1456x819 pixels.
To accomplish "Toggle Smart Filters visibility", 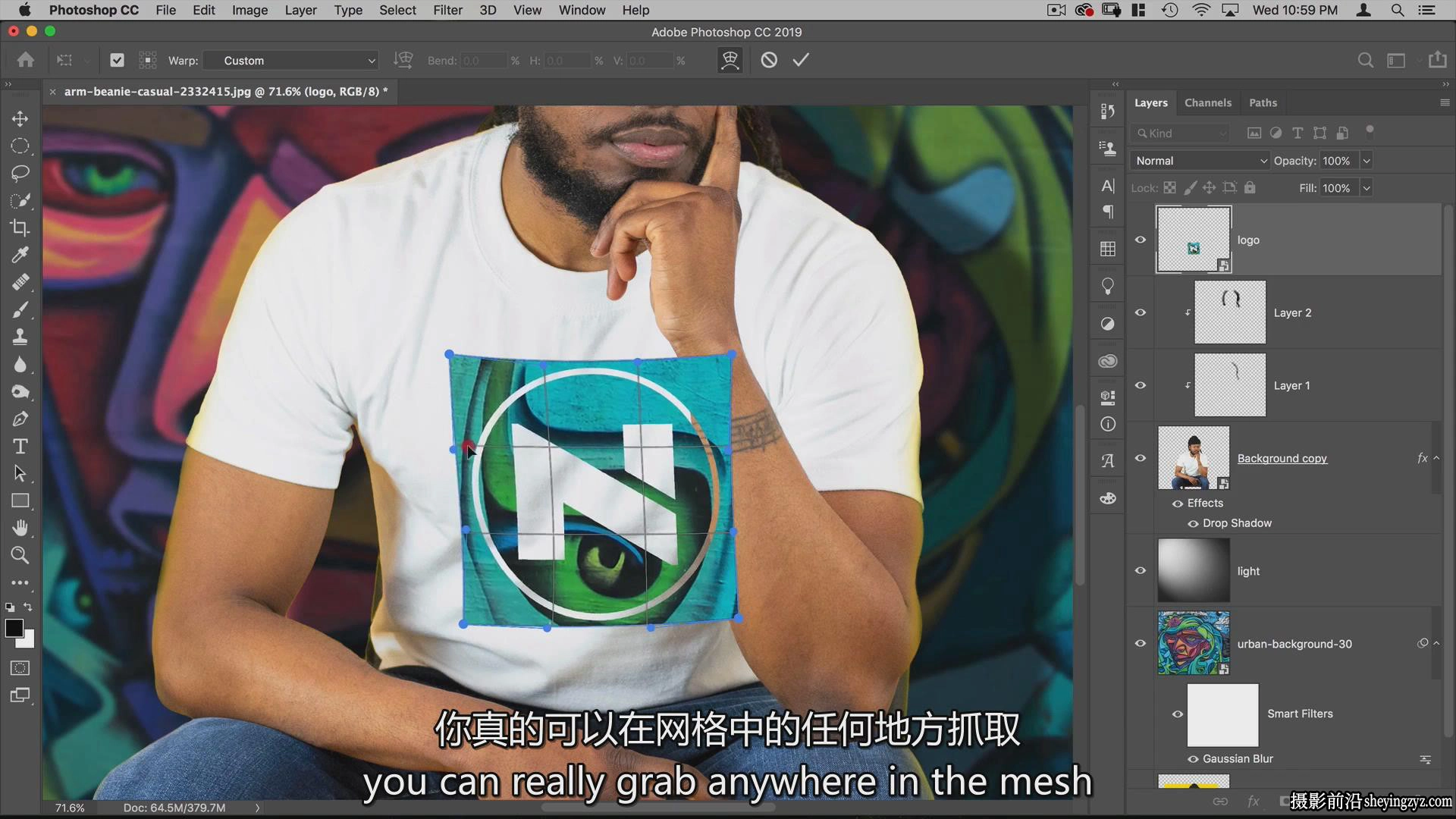I will click(1178, 714).
